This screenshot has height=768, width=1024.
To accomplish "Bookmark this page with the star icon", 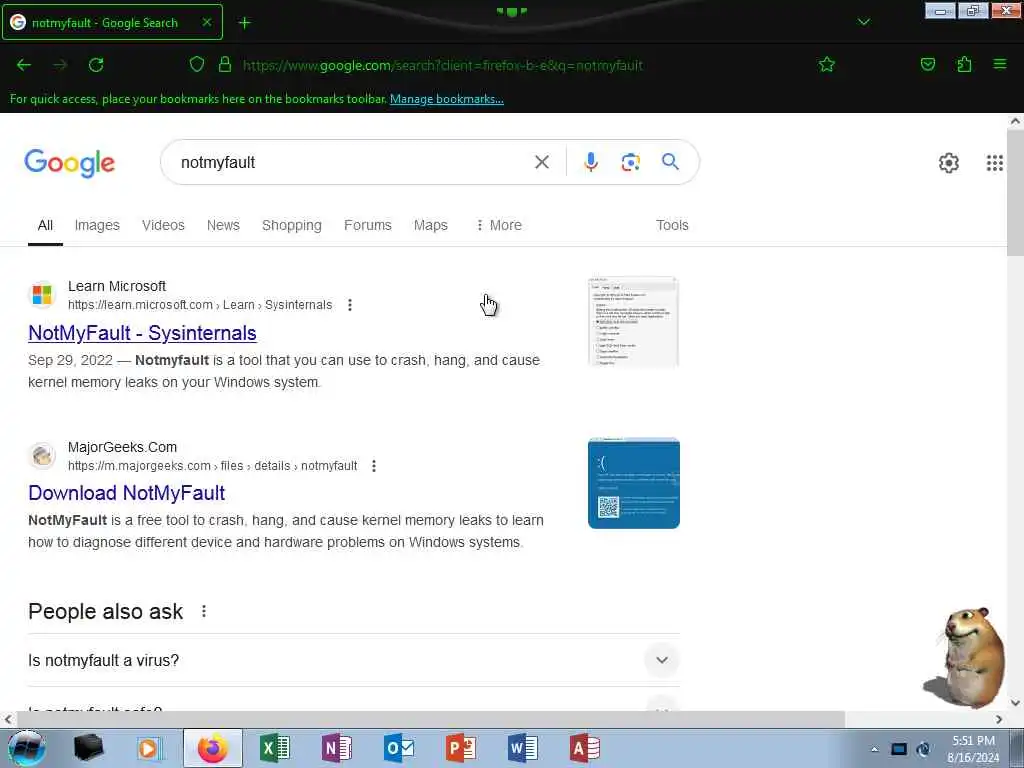I will pos(827,65).
